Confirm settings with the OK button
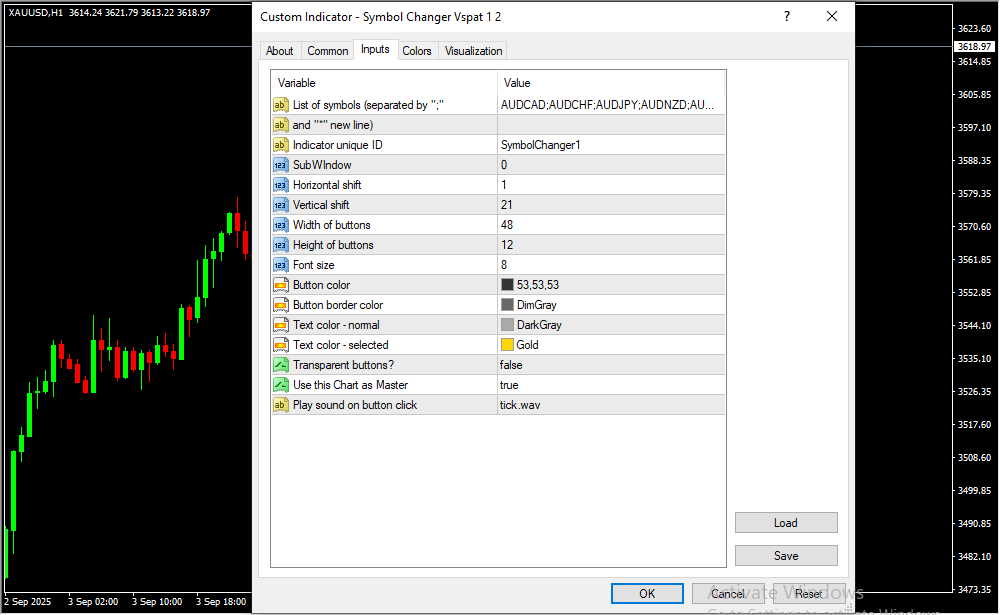 (647, 594)
